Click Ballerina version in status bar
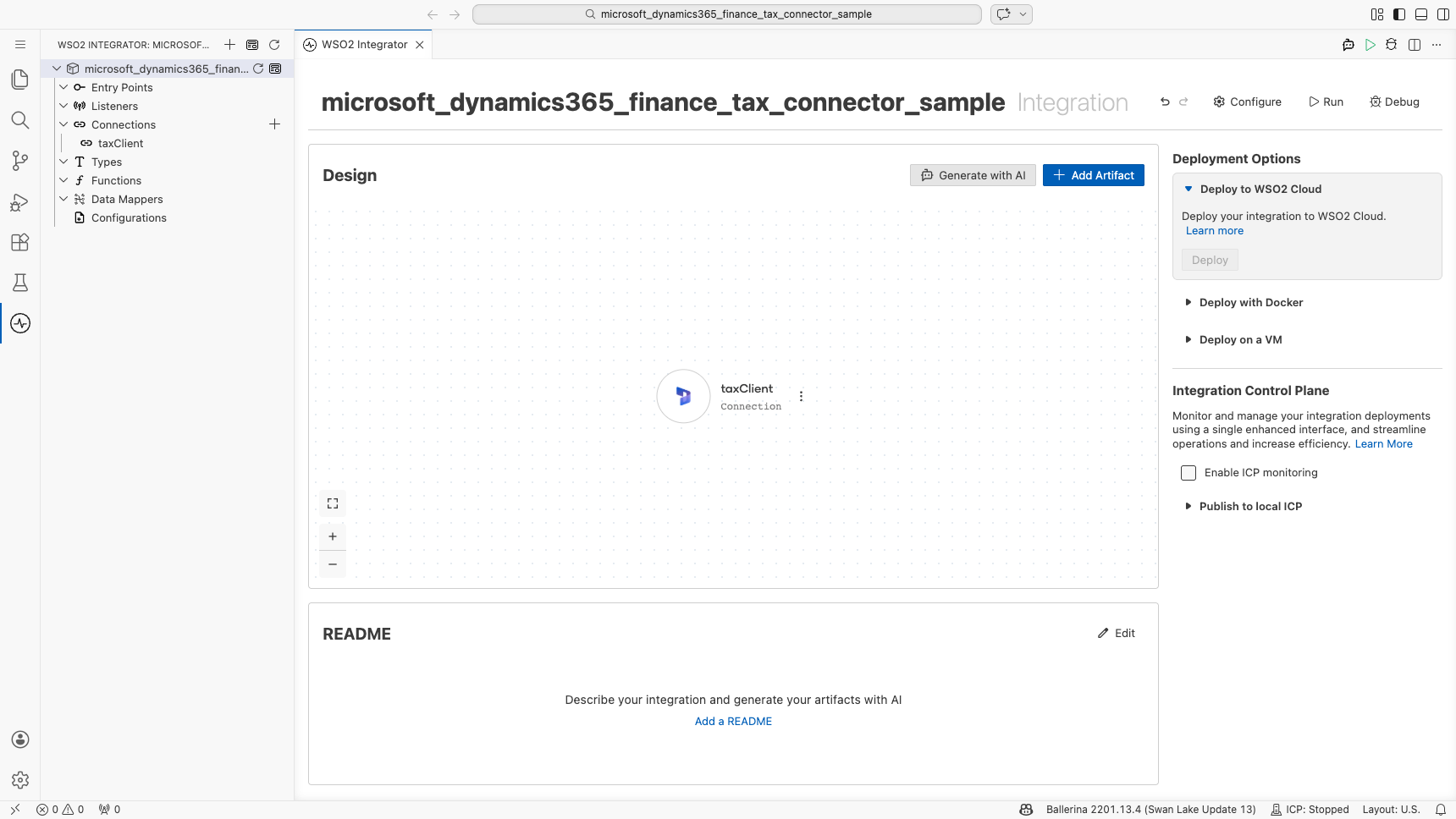 [x=1150, y=810]
